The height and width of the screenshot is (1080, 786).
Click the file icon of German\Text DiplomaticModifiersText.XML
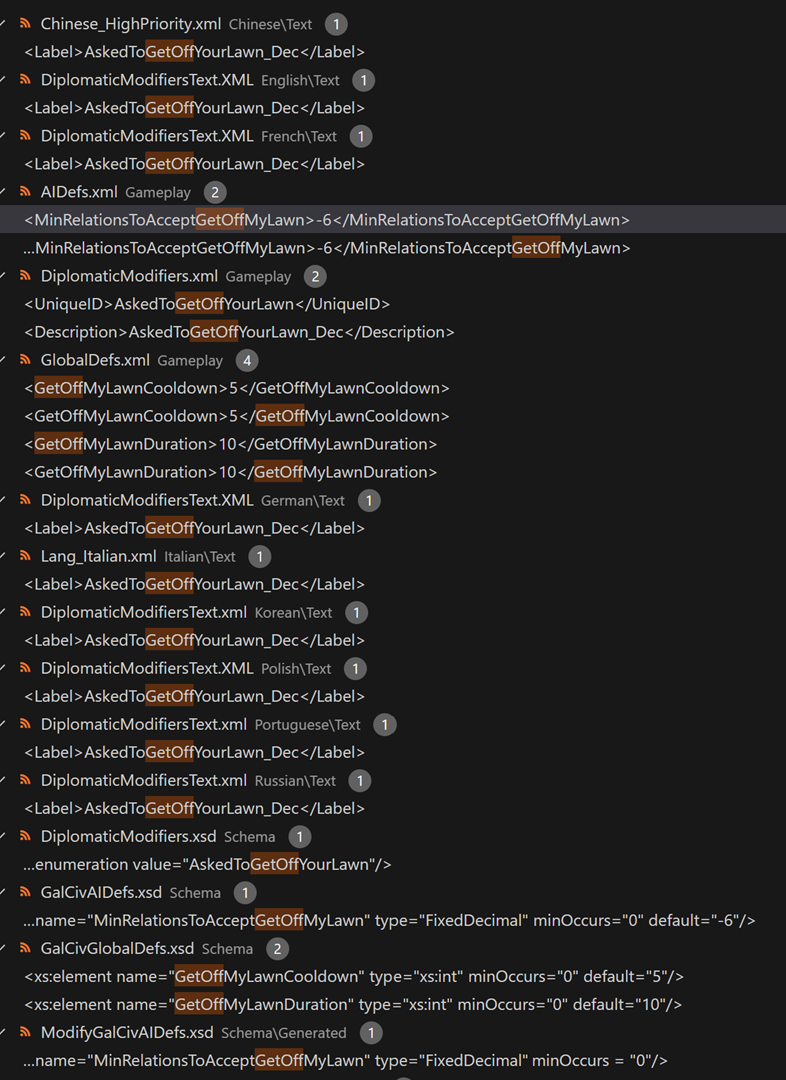click(x=25, y=500)
